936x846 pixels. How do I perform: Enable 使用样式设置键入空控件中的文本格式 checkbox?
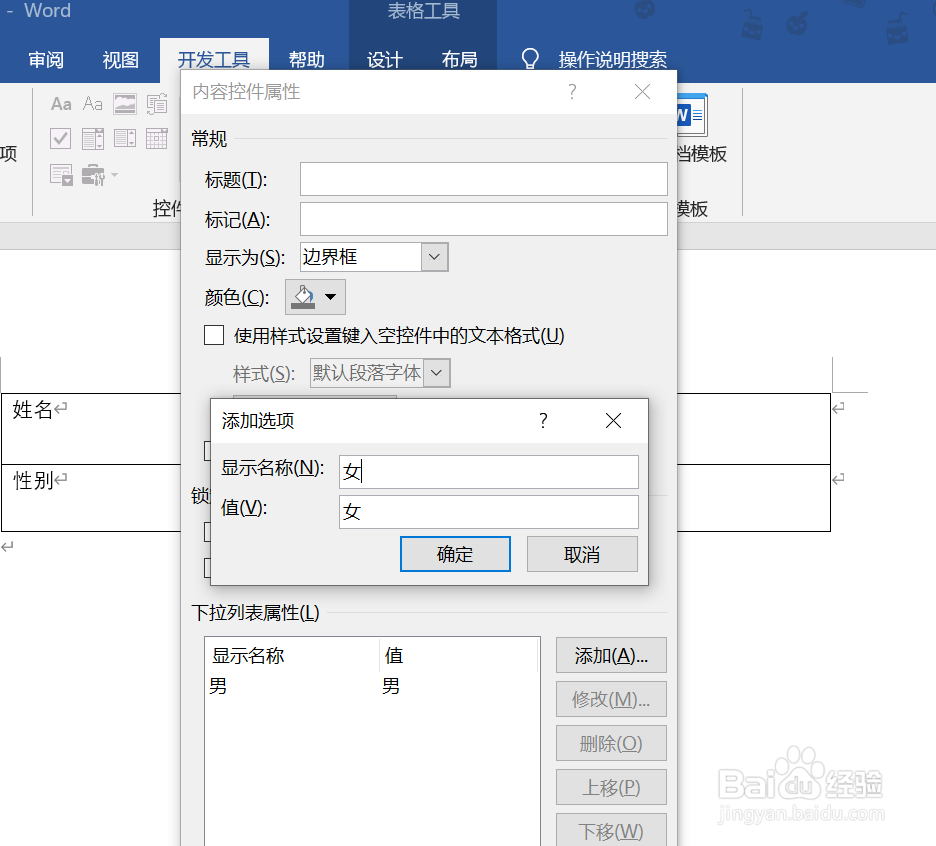click(x=213, y=335)
